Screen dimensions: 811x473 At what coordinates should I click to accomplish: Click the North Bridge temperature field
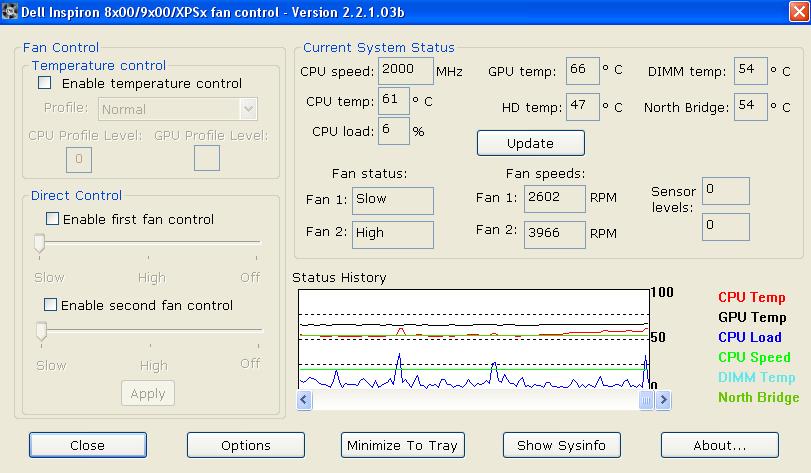[x=750, y=107]
